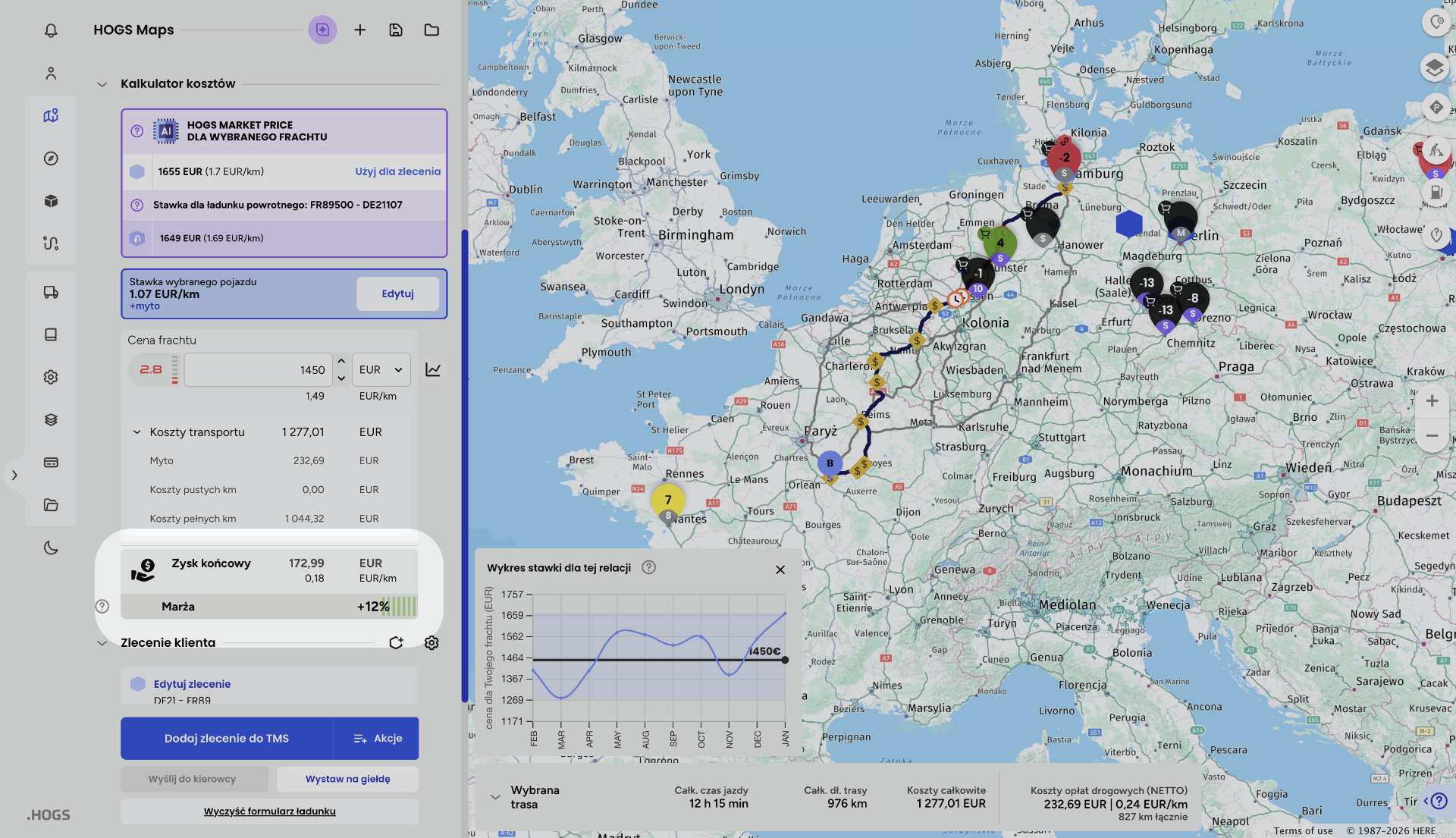Collapse the Kalkulator kosztów section
This screenshot has width=1456, height=838.
click(102, 84)
